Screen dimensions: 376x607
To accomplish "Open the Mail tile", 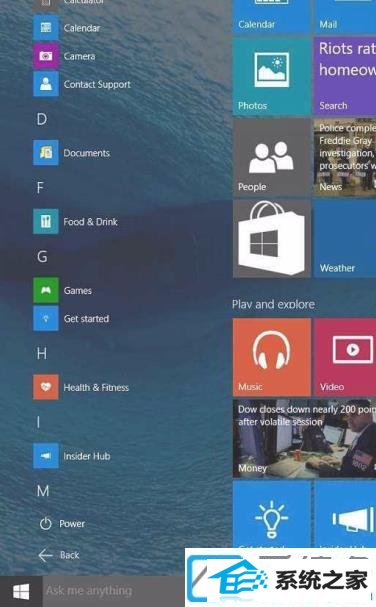I will pos(345,17).
